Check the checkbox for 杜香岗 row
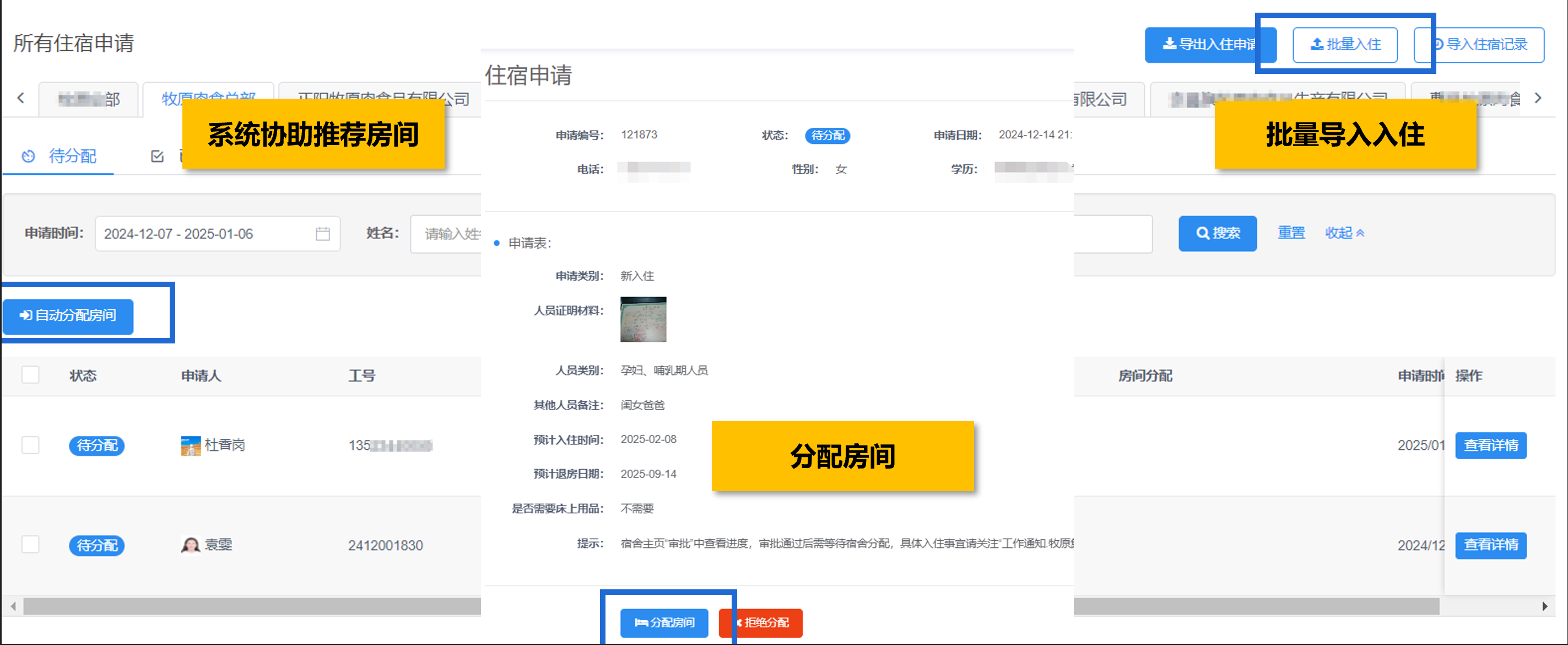Screen dimensions: 1568x645 [30, 445]
